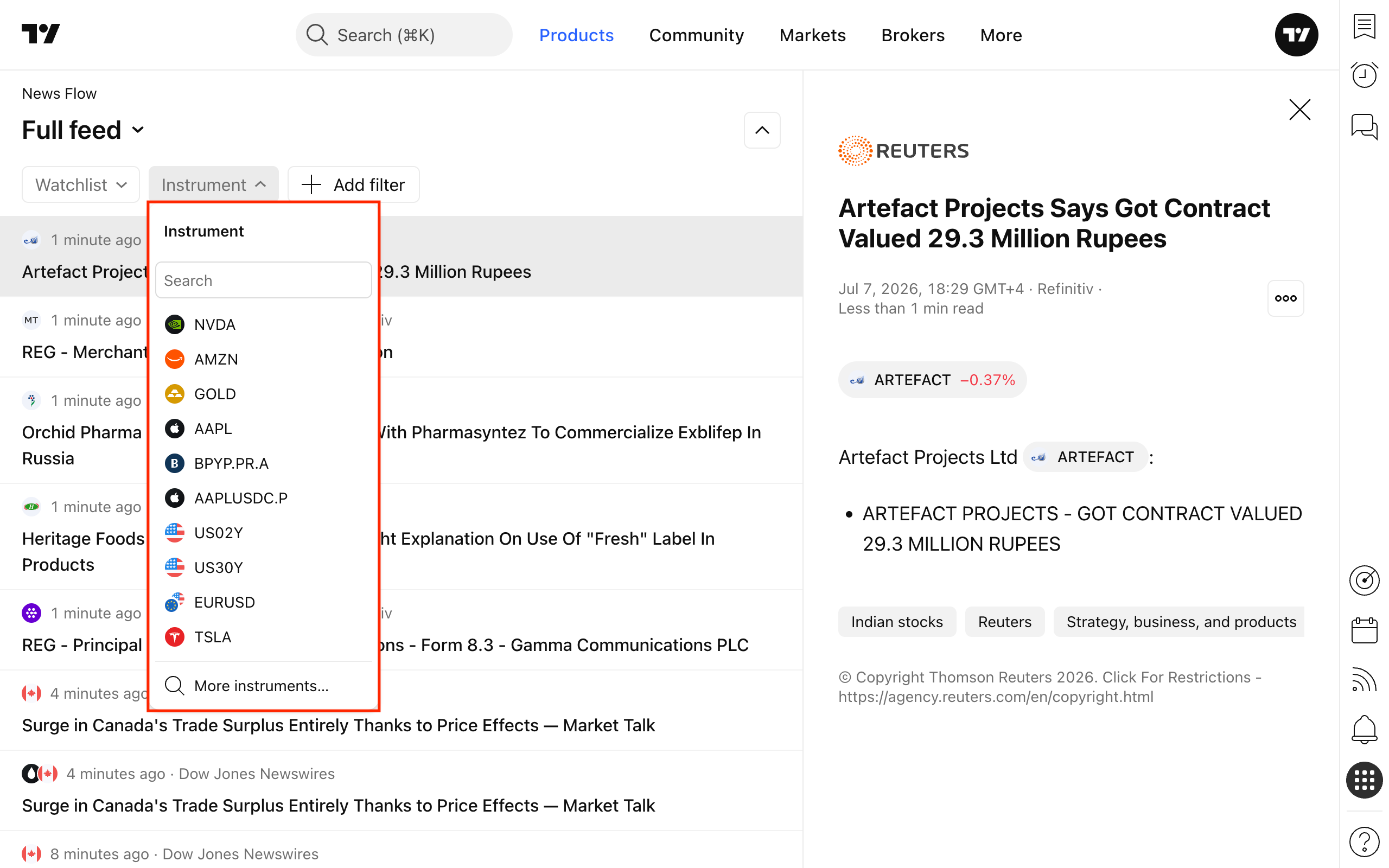Open the Artefact Projects news item

tap(400, 257)
